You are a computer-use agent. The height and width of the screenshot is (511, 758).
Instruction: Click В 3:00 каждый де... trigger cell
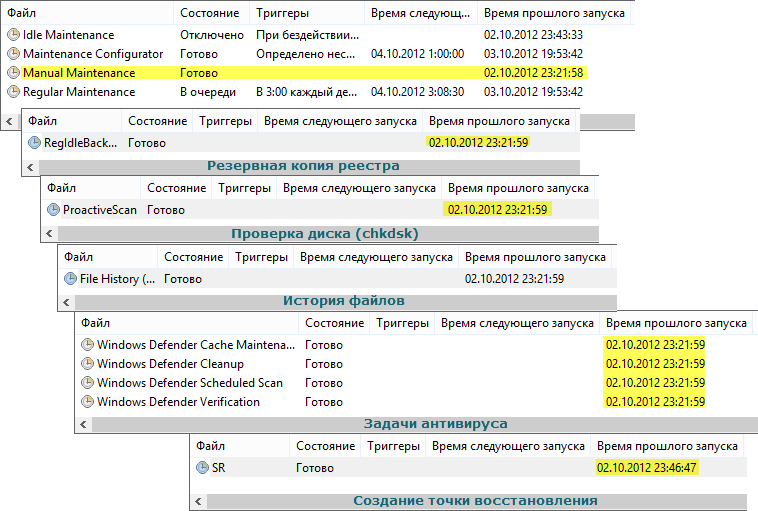tap(306, 92)
